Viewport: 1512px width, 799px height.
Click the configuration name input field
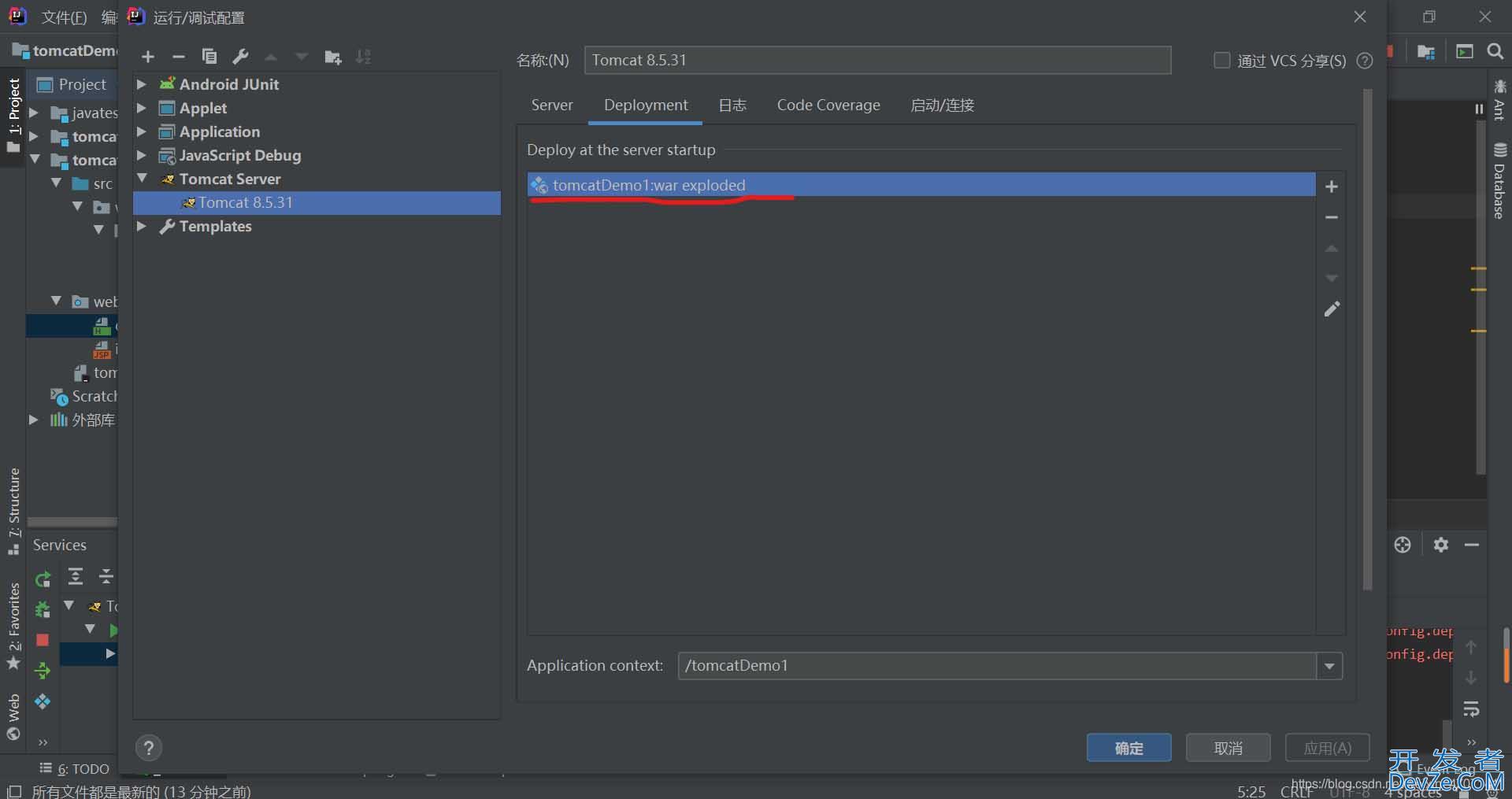point(876,61)
